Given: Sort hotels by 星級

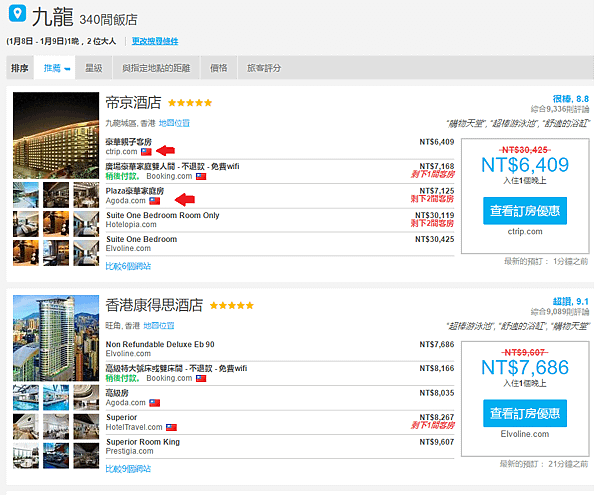Looking at the screenshot, I should [x=94, y=68].
